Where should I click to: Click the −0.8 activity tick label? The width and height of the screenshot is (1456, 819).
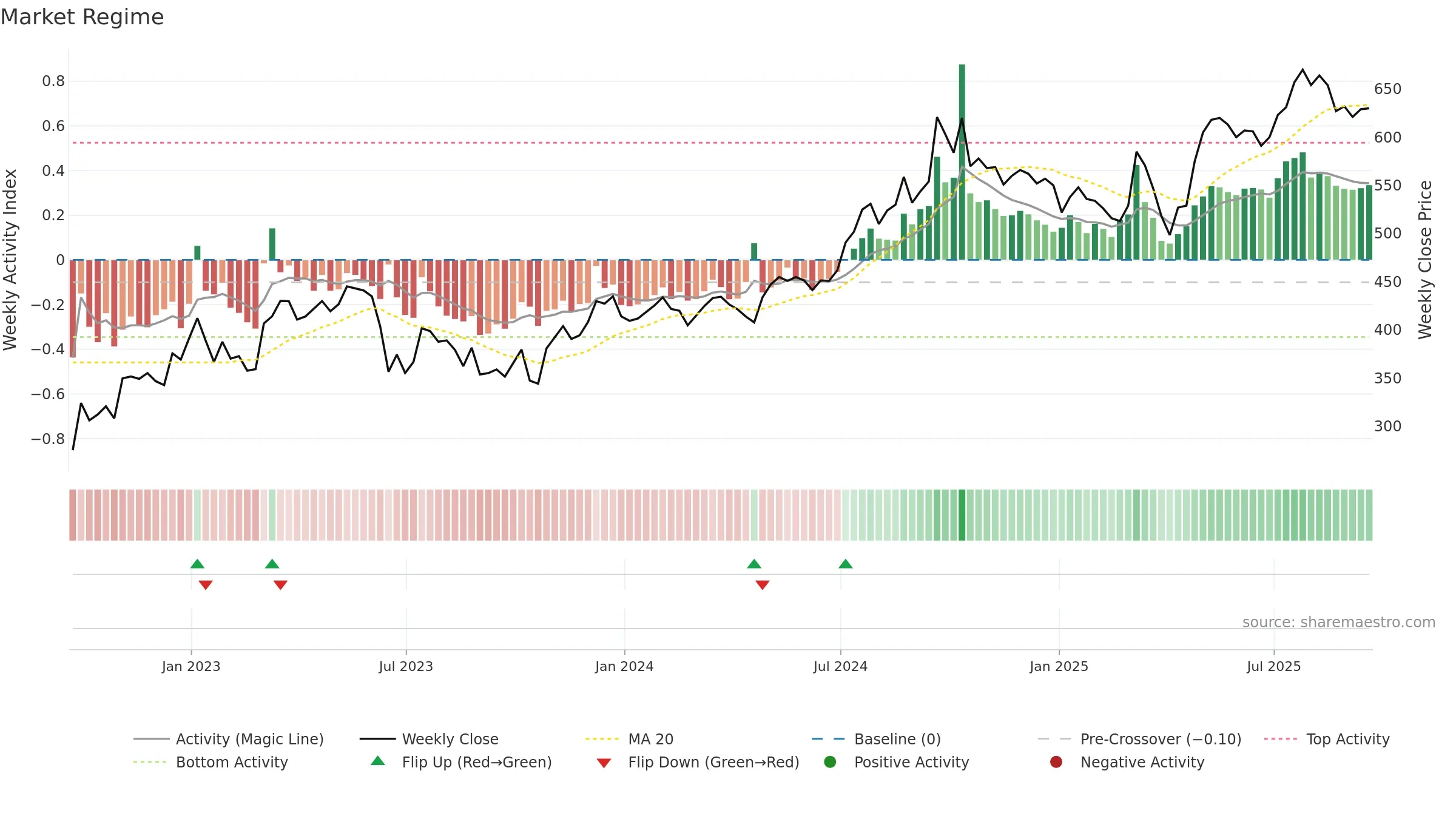tap(48, 439)
